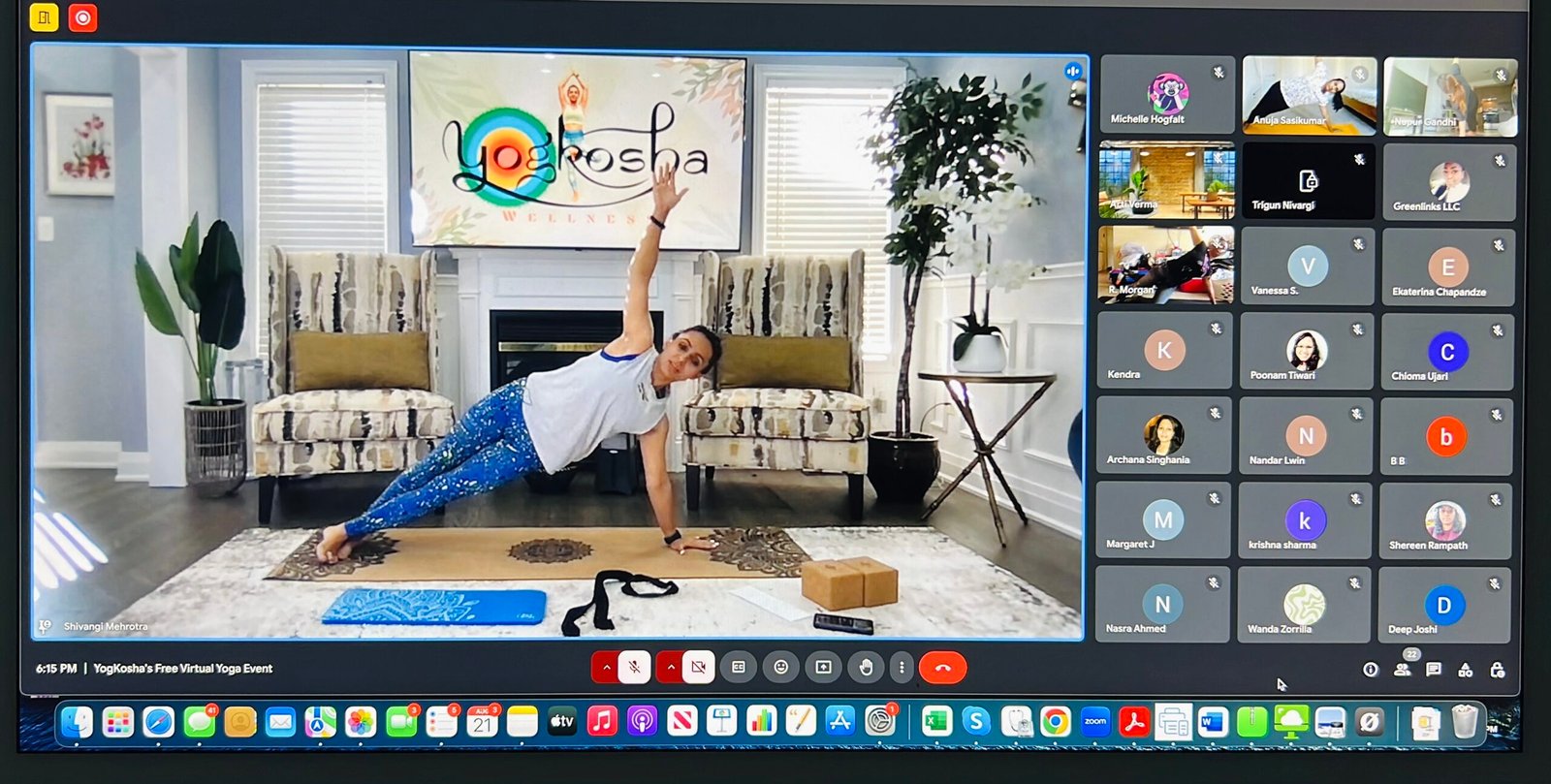Open Music app from the dock

602,722
